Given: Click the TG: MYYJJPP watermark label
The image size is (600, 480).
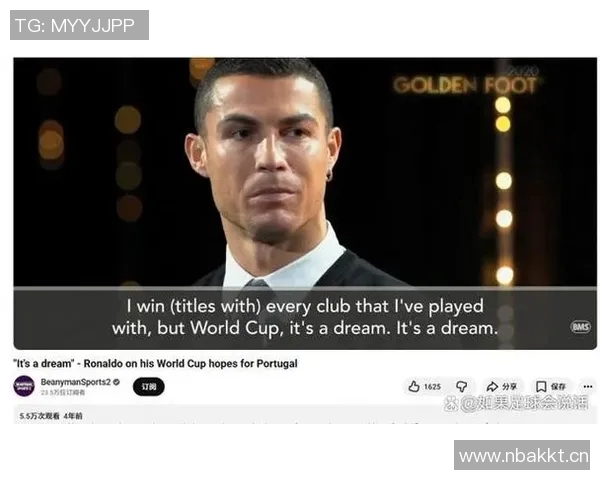Looking at the screenshot, I should pos(79,25).
